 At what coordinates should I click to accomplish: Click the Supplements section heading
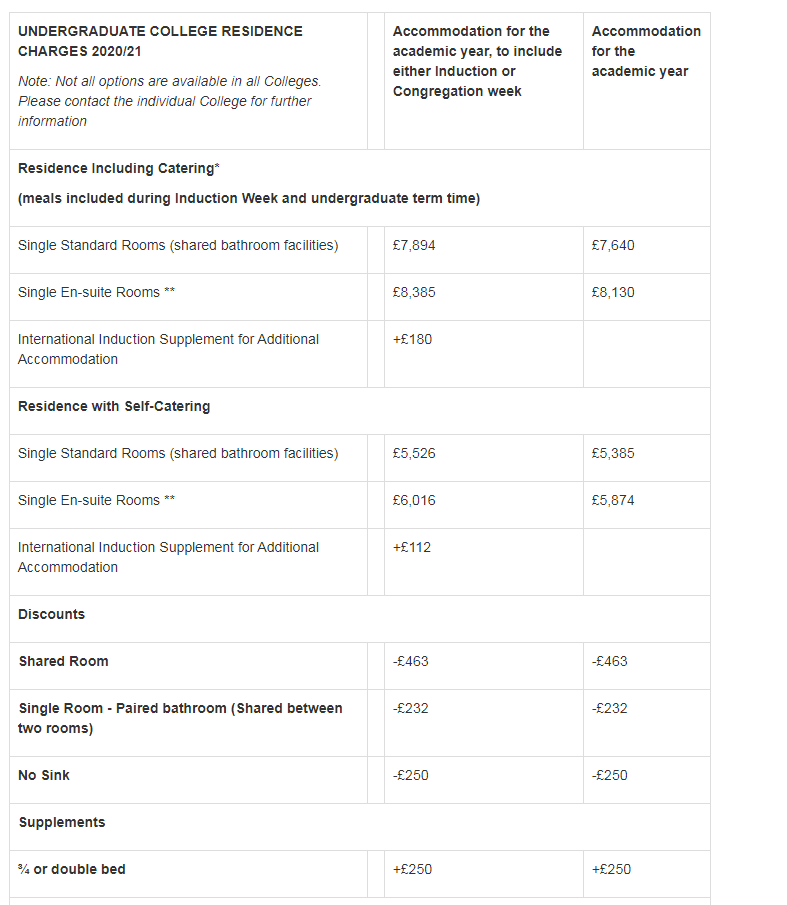(61, 823)
